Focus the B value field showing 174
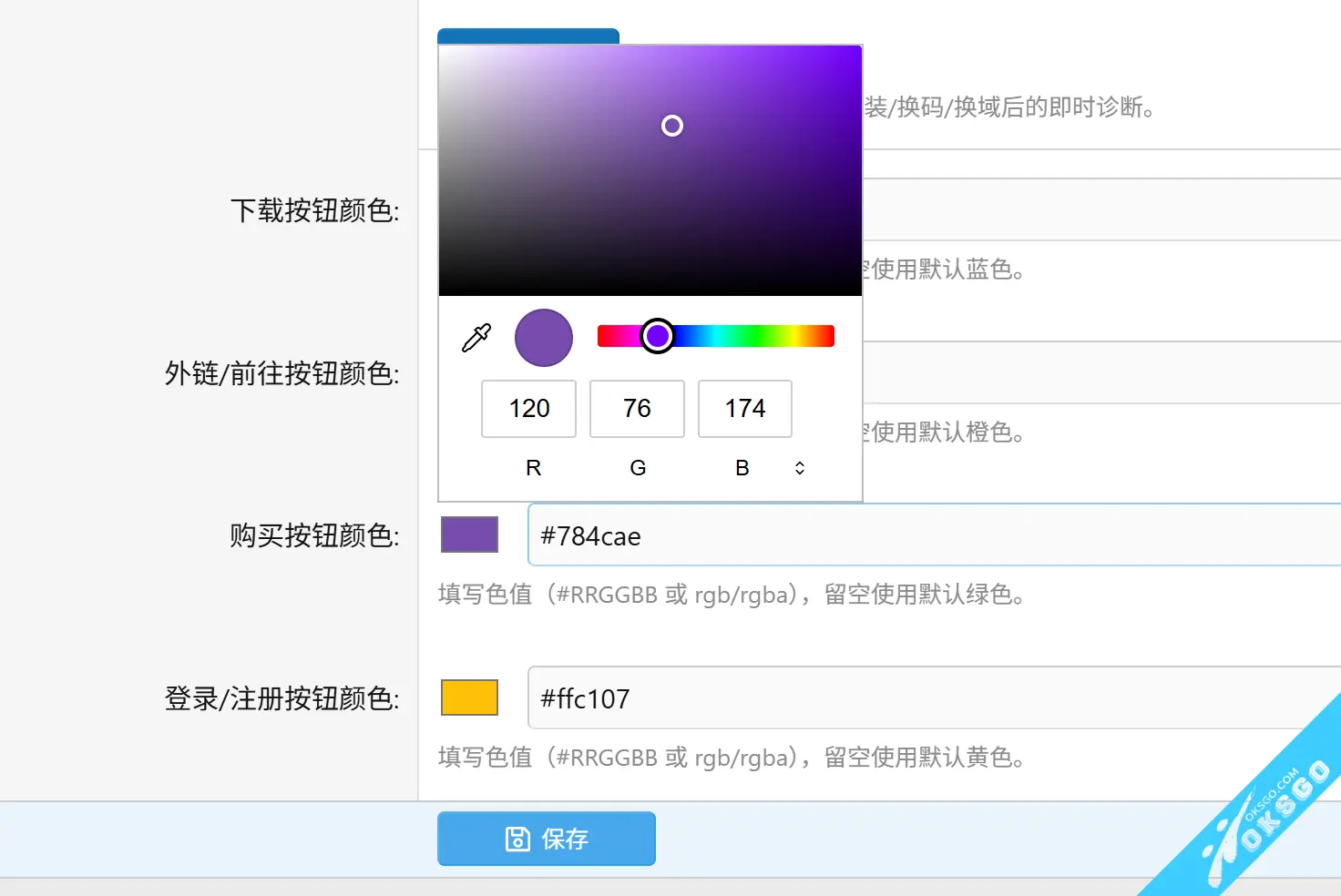Screen dimensions: 1341x896 tap(744, 409)
